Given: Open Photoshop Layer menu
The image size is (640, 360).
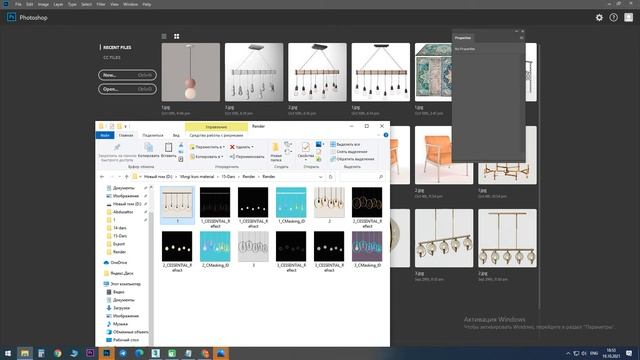Looking at the screenshot, I should [58, 4].
